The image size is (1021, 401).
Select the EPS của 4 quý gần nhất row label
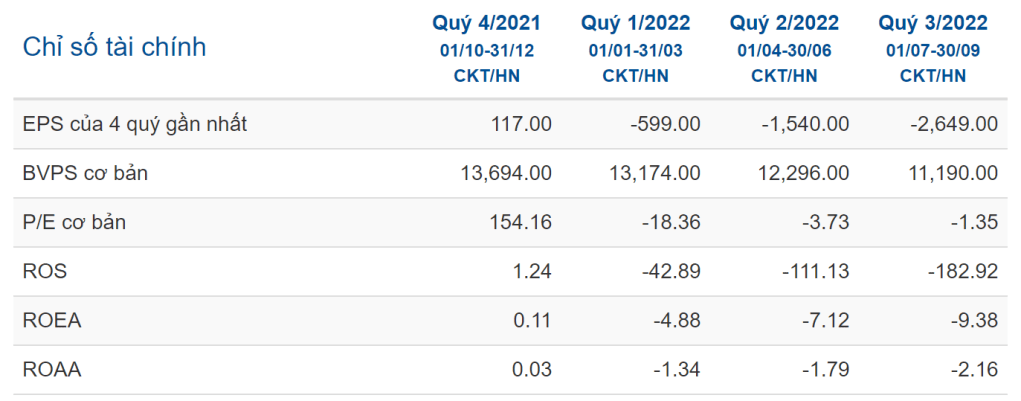point(134,124)
